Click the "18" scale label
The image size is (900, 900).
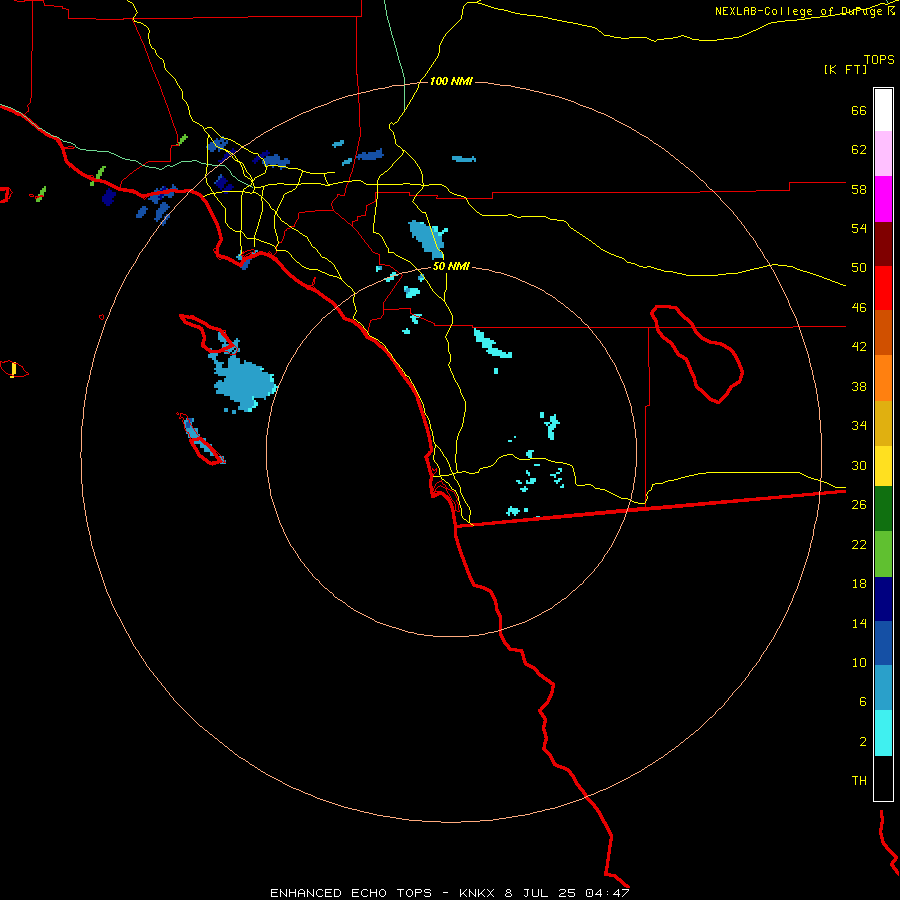coord(859,584)
